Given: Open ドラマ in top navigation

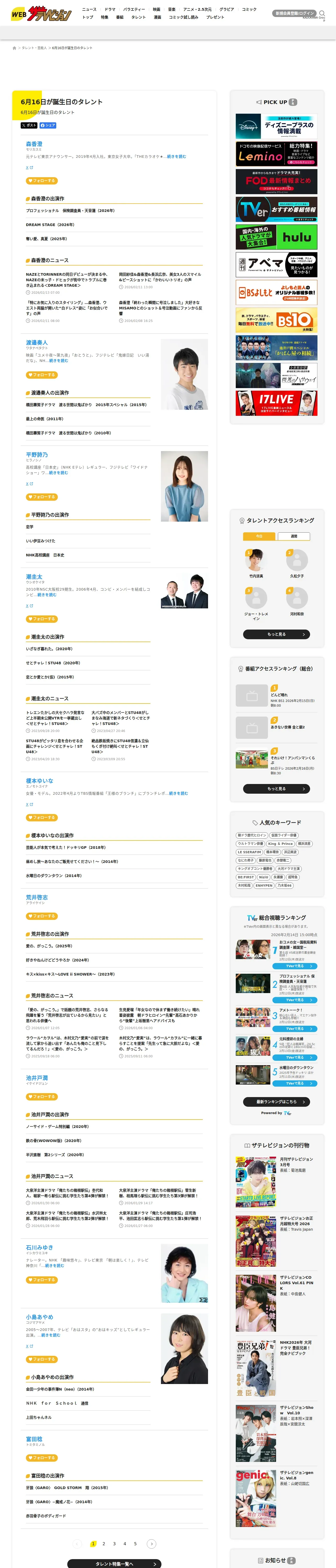Looking at the screenshot, I should tap(110, 9).
